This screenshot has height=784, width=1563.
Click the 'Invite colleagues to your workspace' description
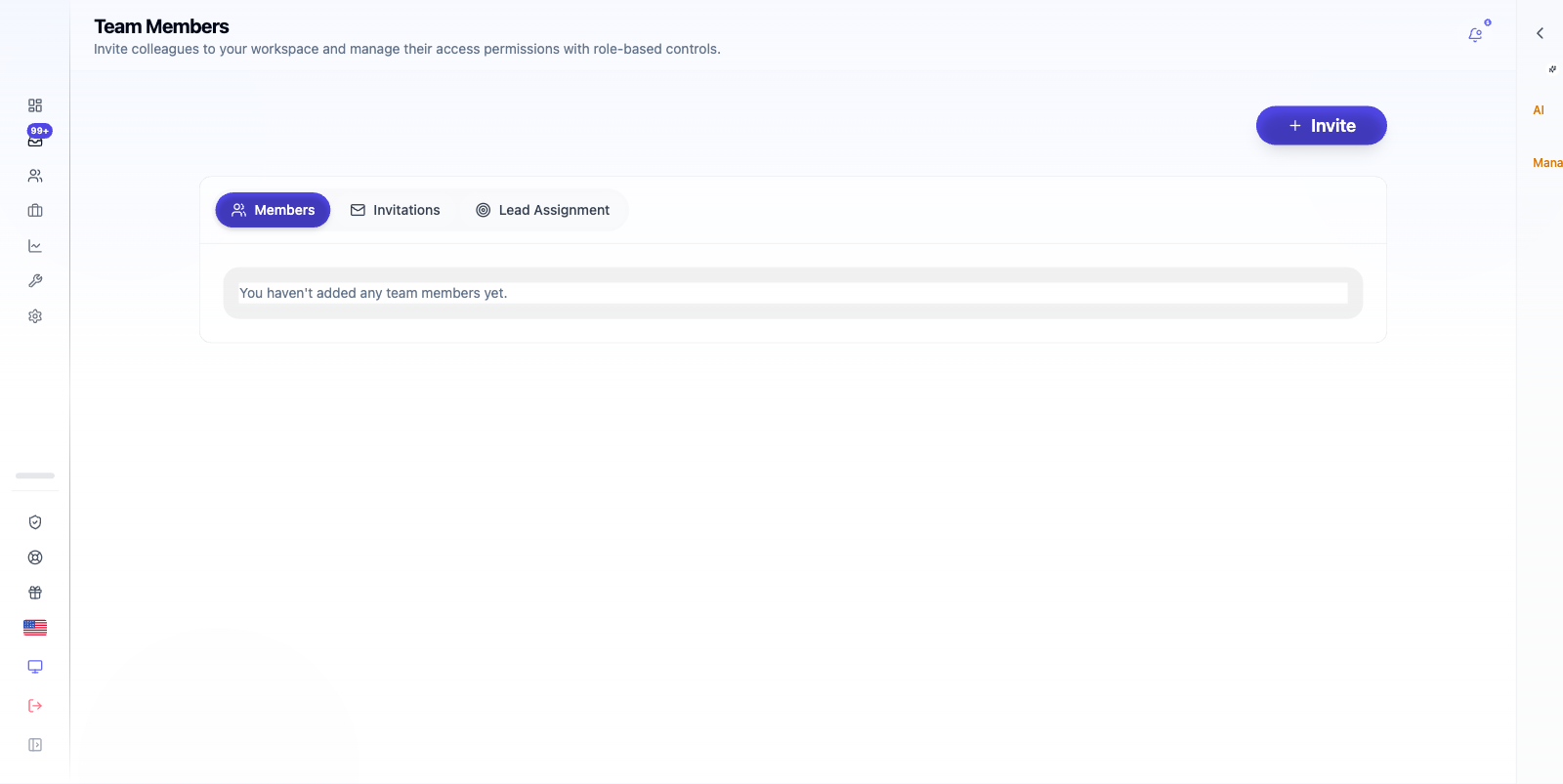click(x=407, y=49)
